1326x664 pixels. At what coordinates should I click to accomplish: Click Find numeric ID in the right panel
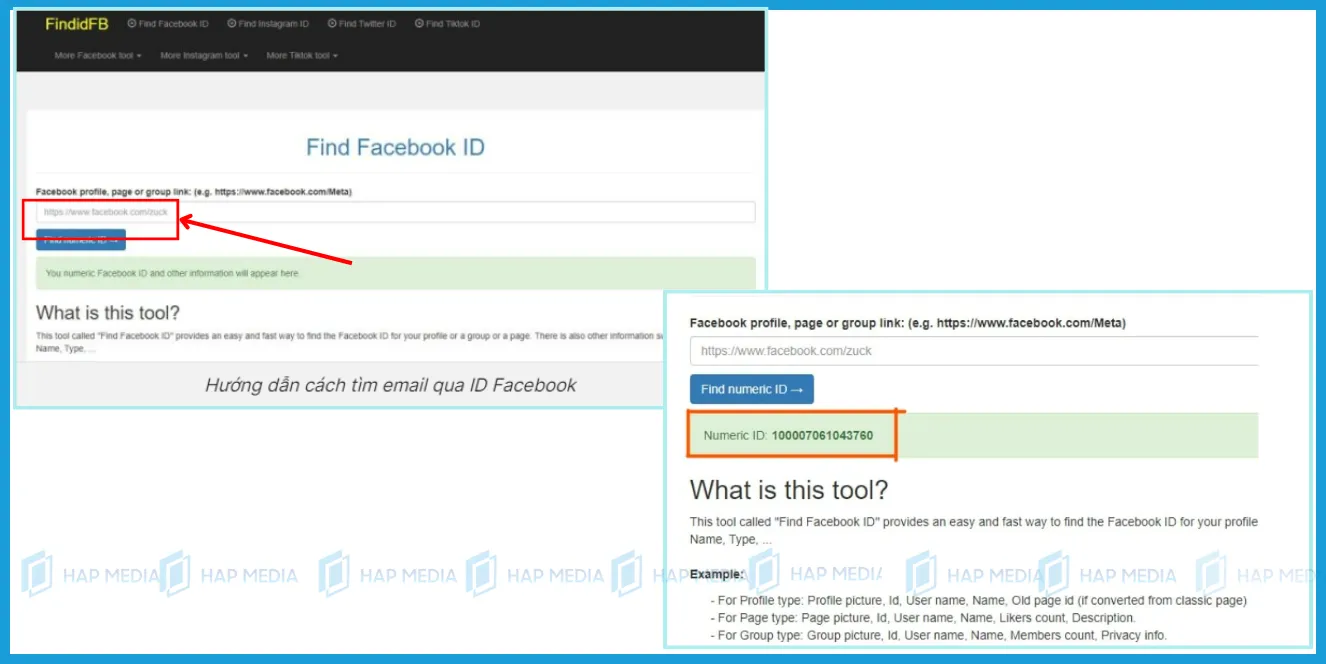(751, 389)
